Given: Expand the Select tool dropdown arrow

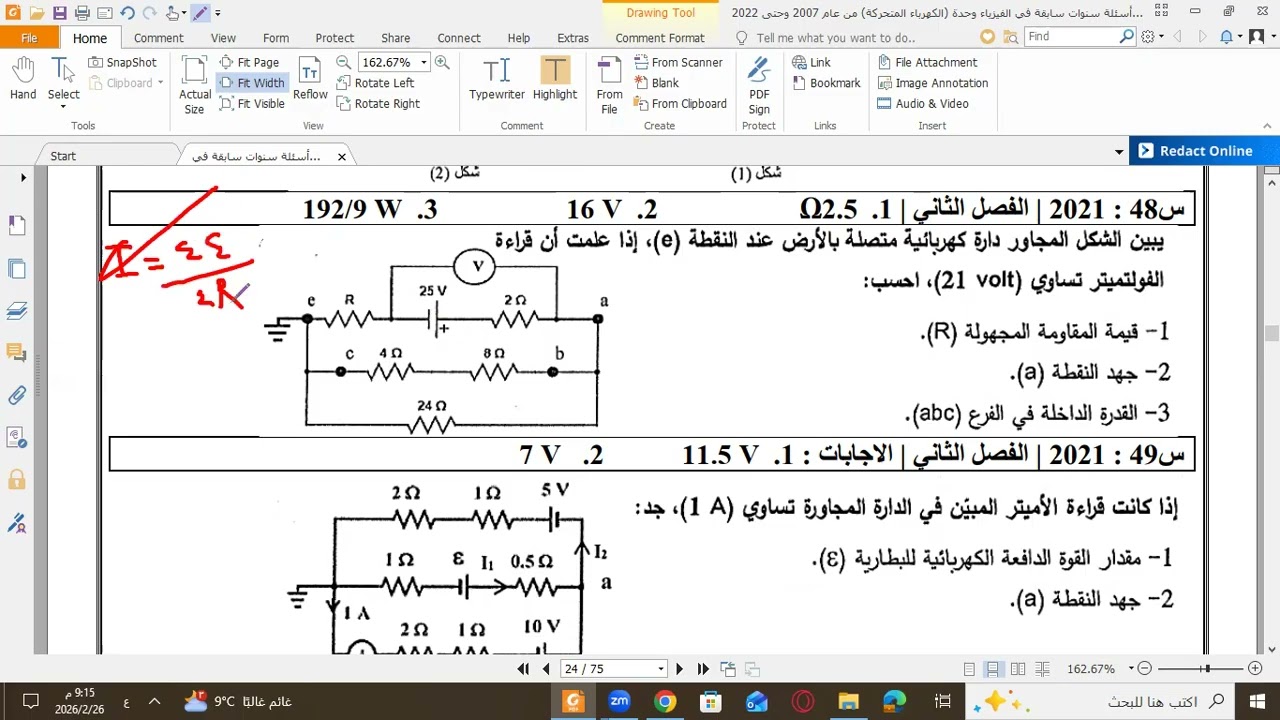Looking at the screenshot, I should pyautogui.click(x=63, y=107).
